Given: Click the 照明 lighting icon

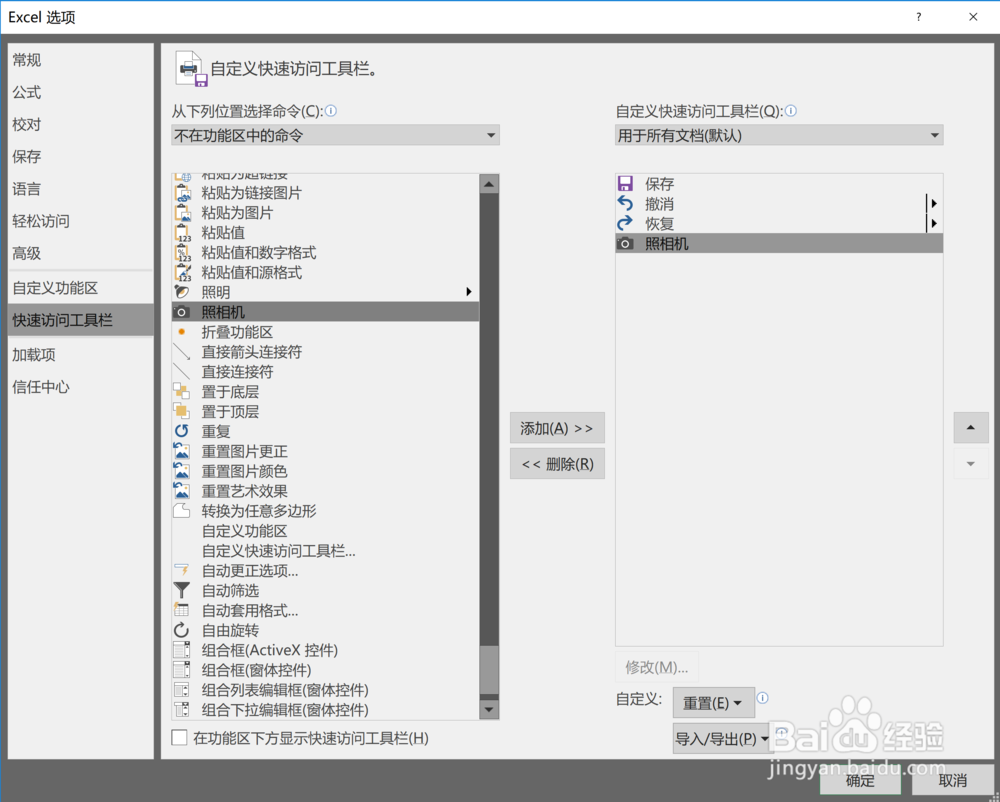Looking at the screenshot, I should (x=182, y=292).
